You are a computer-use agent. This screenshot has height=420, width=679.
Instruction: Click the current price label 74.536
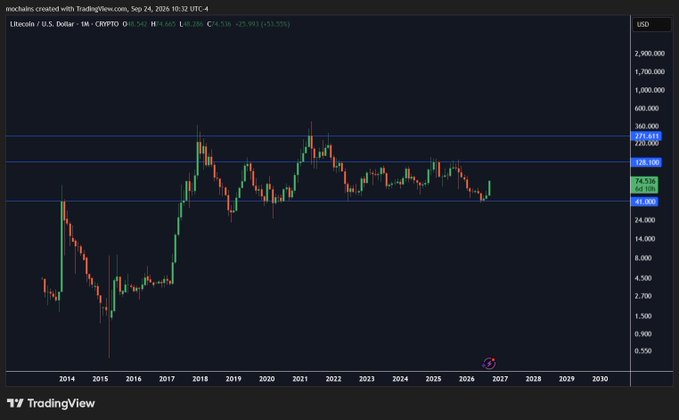[x=645, y=185]
